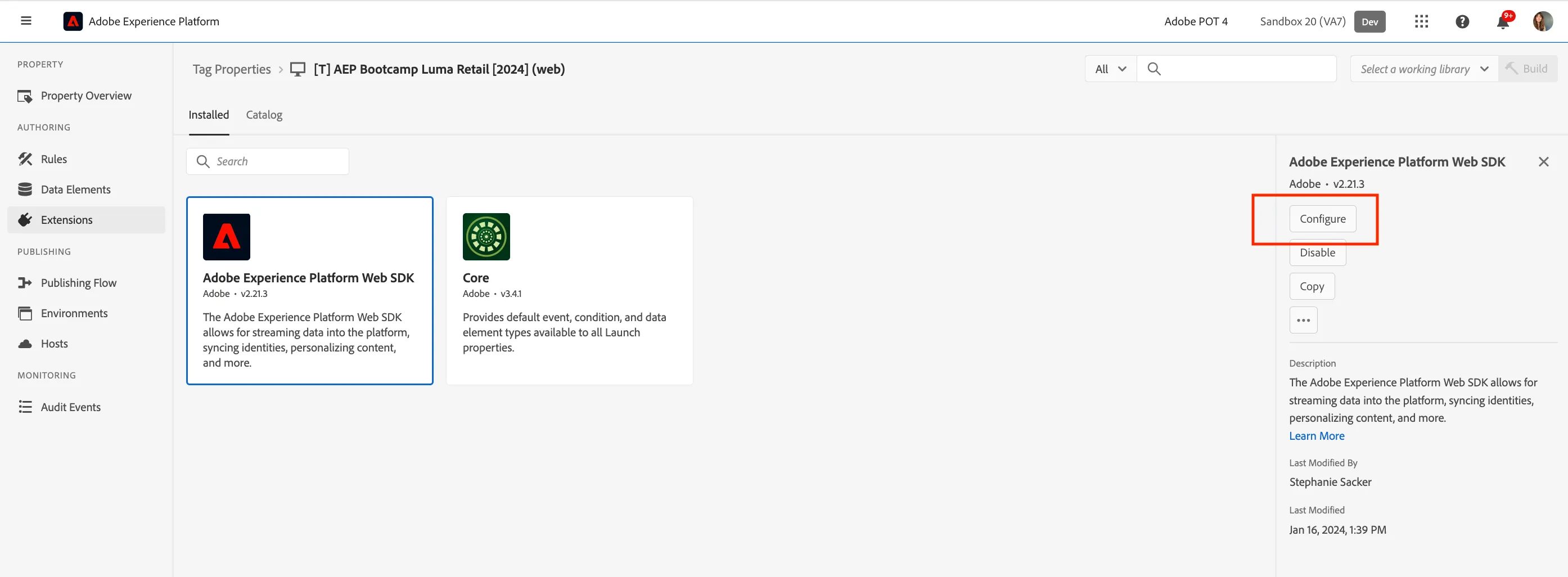
Task: Click the Sandbox 20 (VA7) selector
Action: point(1303,21)
